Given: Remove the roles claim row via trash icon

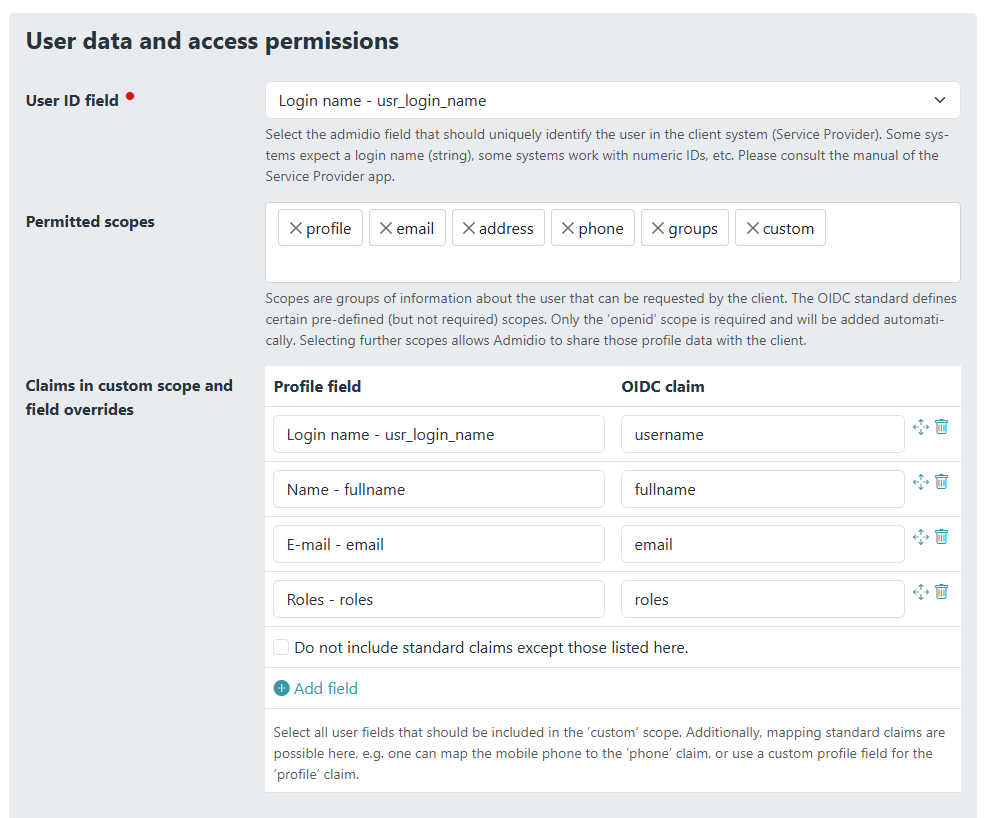Looking at the screenshot, I should pos(941,592).
